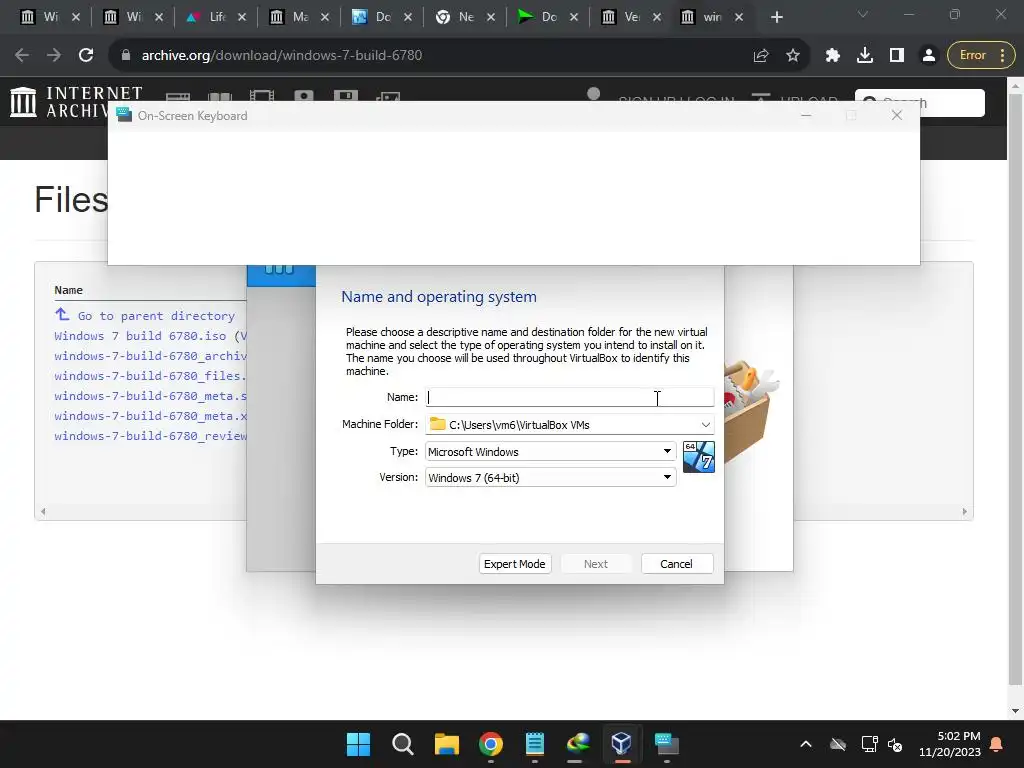Click the Machine Folder yellow folder icon
1024x768 pixels.
(x=438, y=424)
